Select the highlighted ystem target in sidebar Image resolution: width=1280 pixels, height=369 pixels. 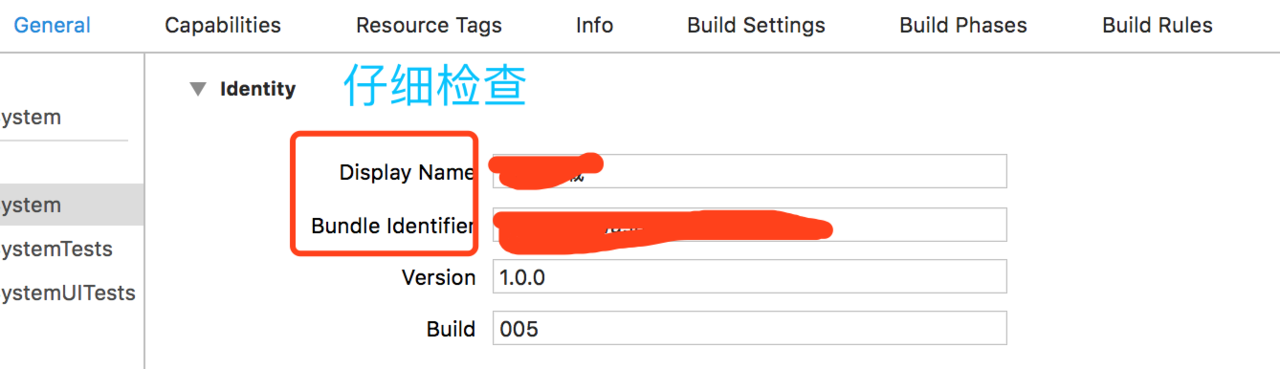click(72, 205)
